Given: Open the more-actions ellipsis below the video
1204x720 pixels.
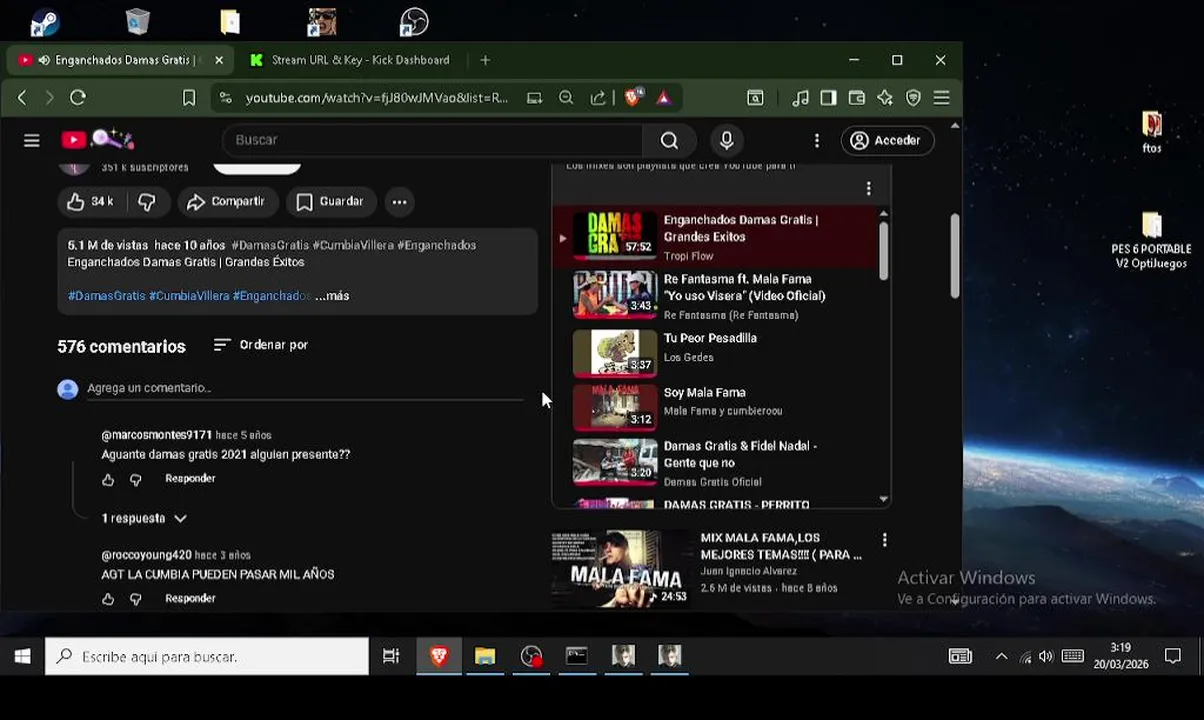Looking at the screenshot, I should click(399, 202).
